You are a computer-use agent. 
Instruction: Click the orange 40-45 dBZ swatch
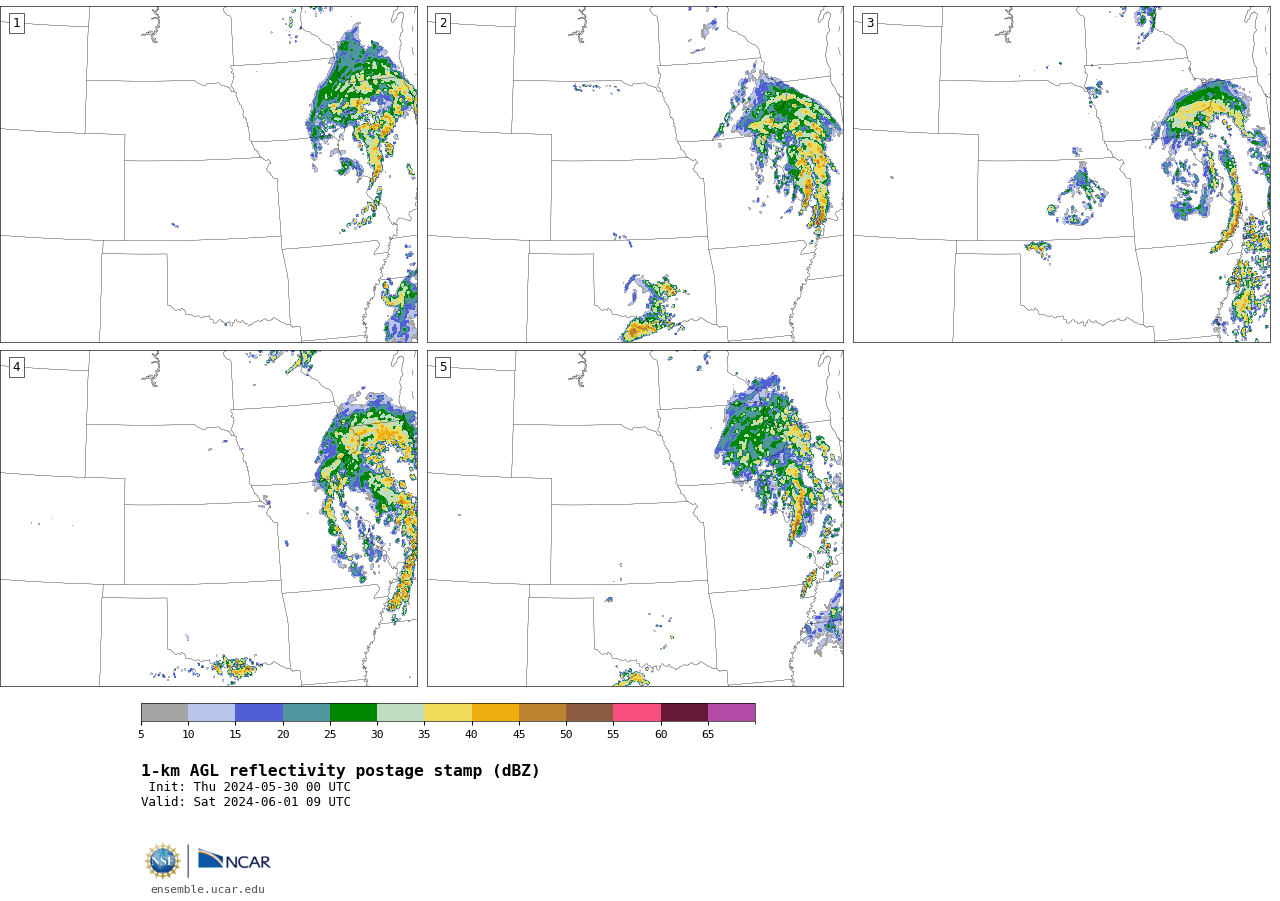point(495,713)
